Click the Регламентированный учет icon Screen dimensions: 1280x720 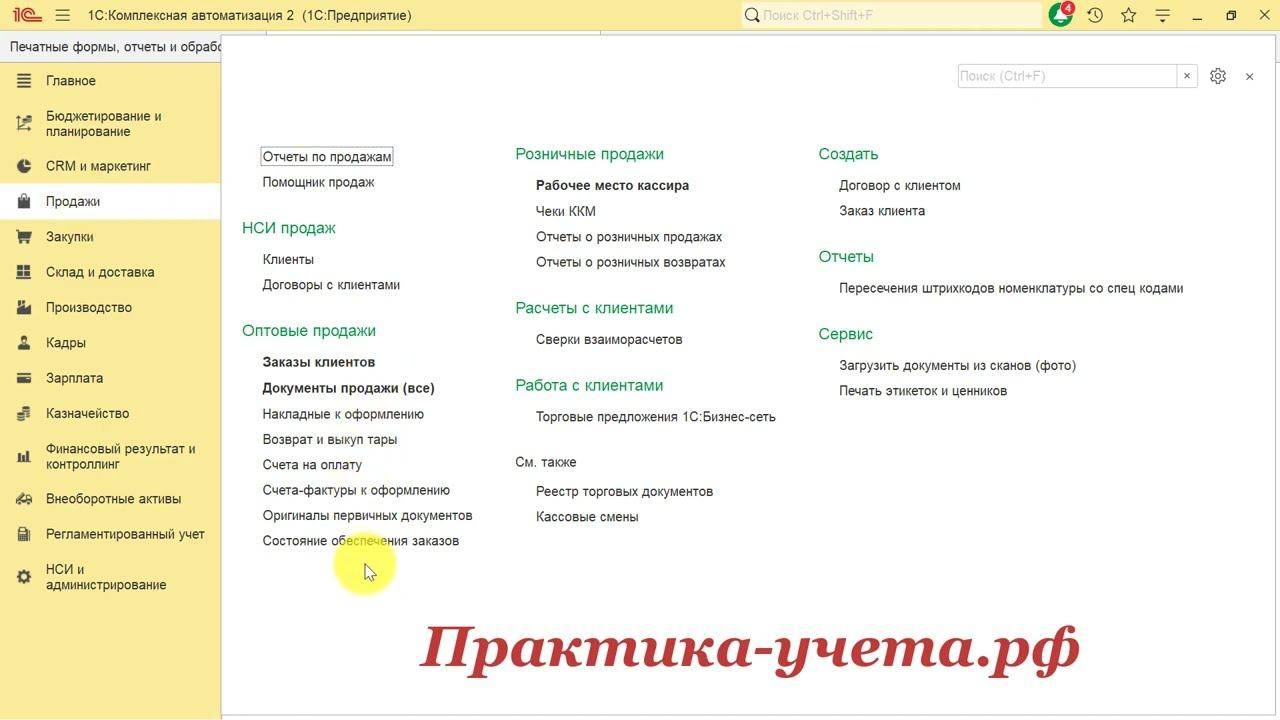pyautogui.click(x=24, y=534)
